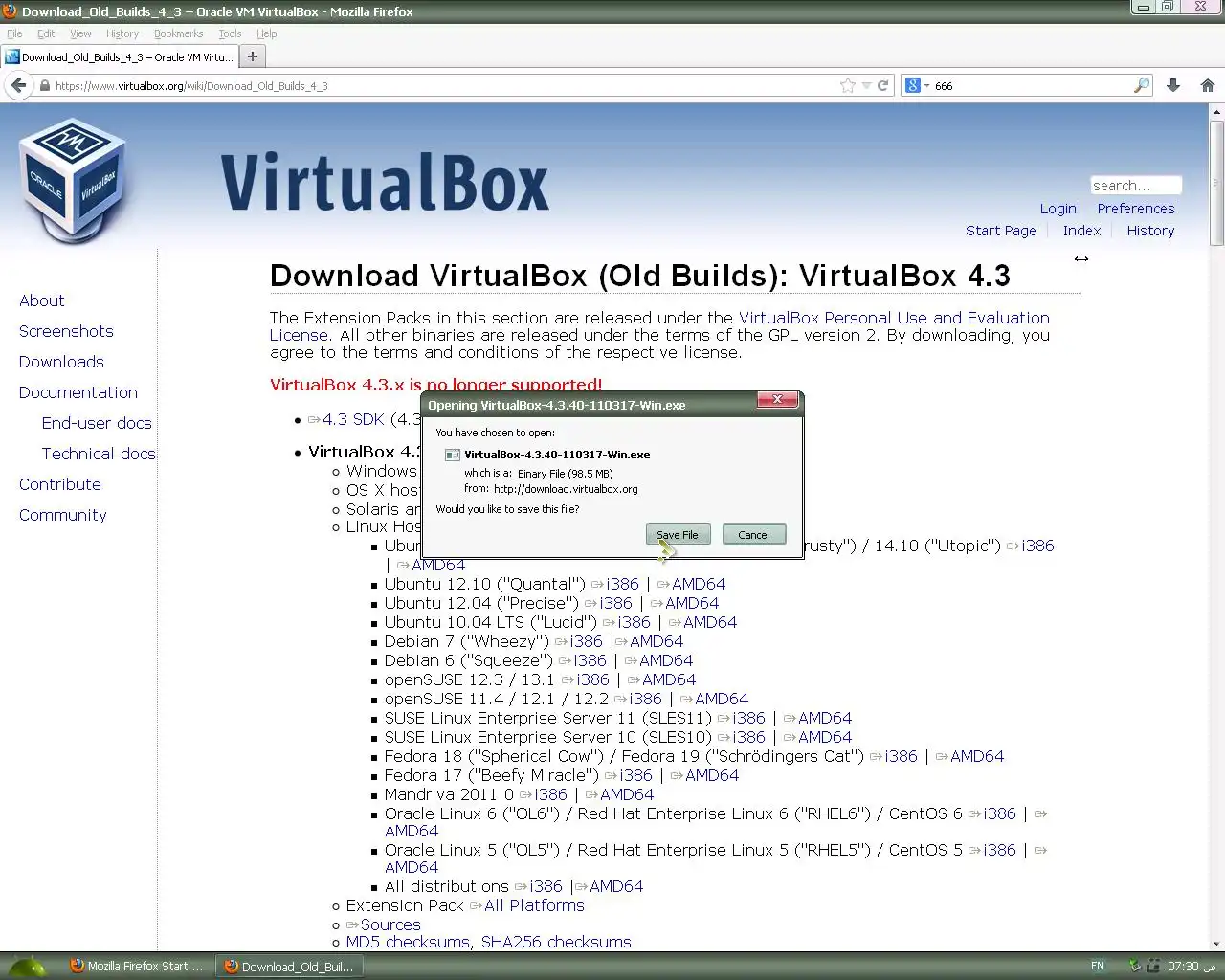Bookmark this page with the star icon
The height and width of the screenshot is (980, 1225).
[x=848, y=85]
